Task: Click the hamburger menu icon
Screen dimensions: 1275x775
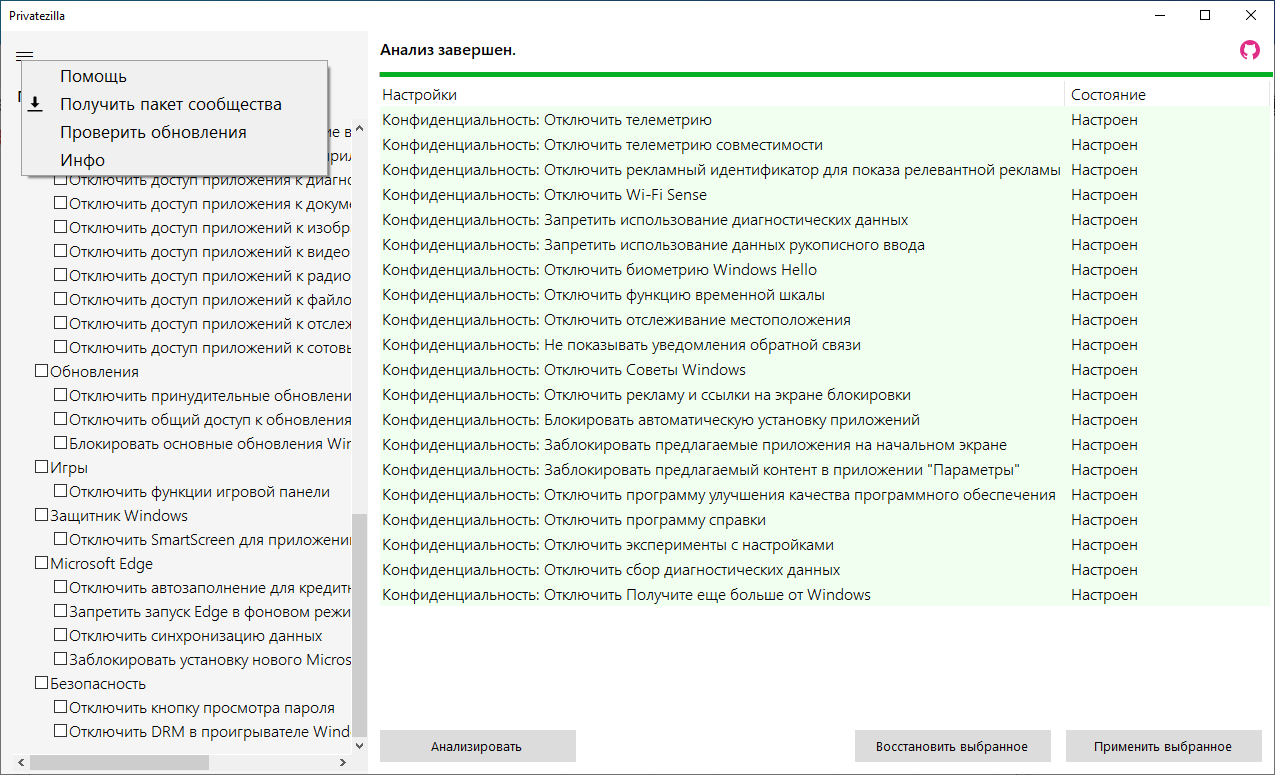Action: coord(25,55)
